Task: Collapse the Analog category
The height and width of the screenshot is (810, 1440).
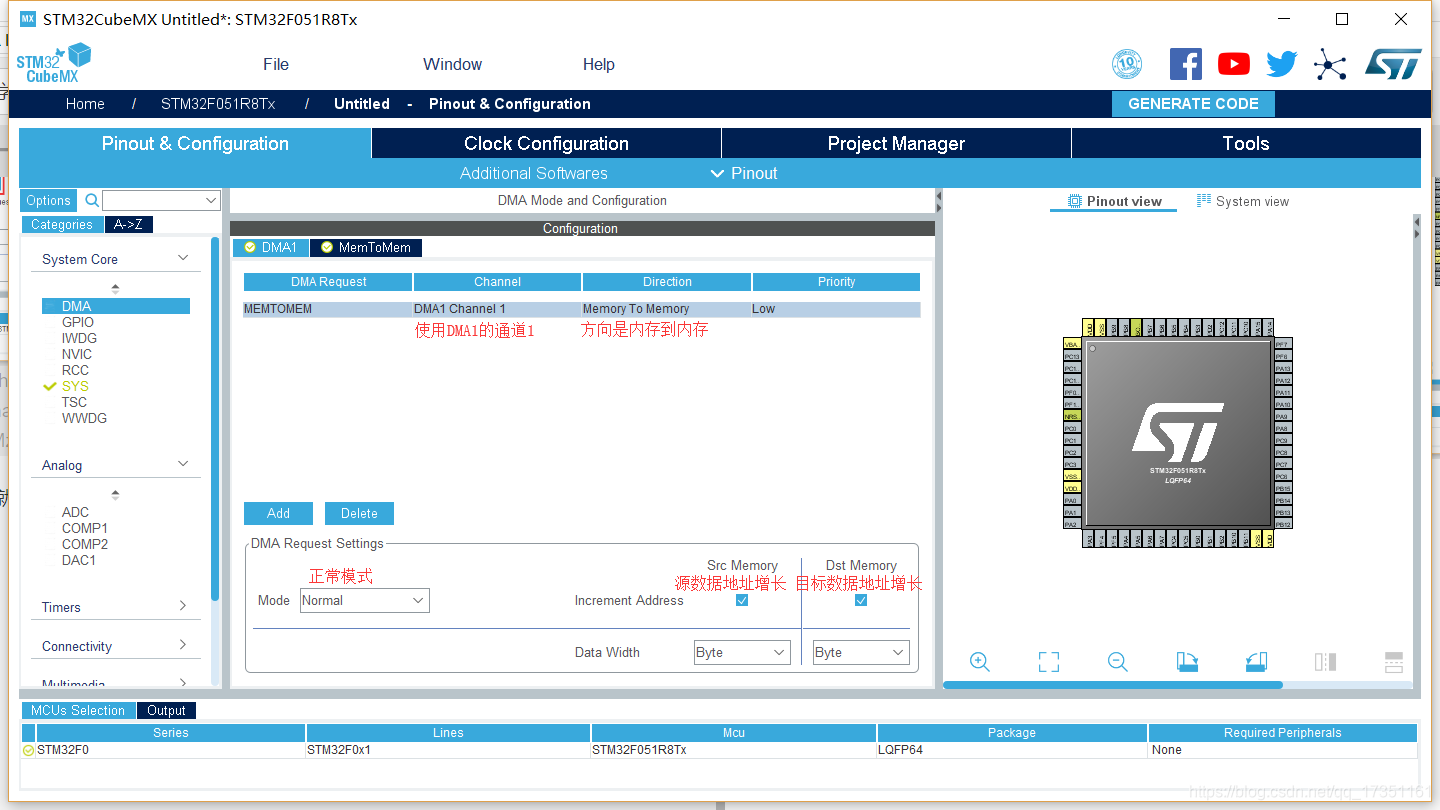Action: (x=183, y=464)
